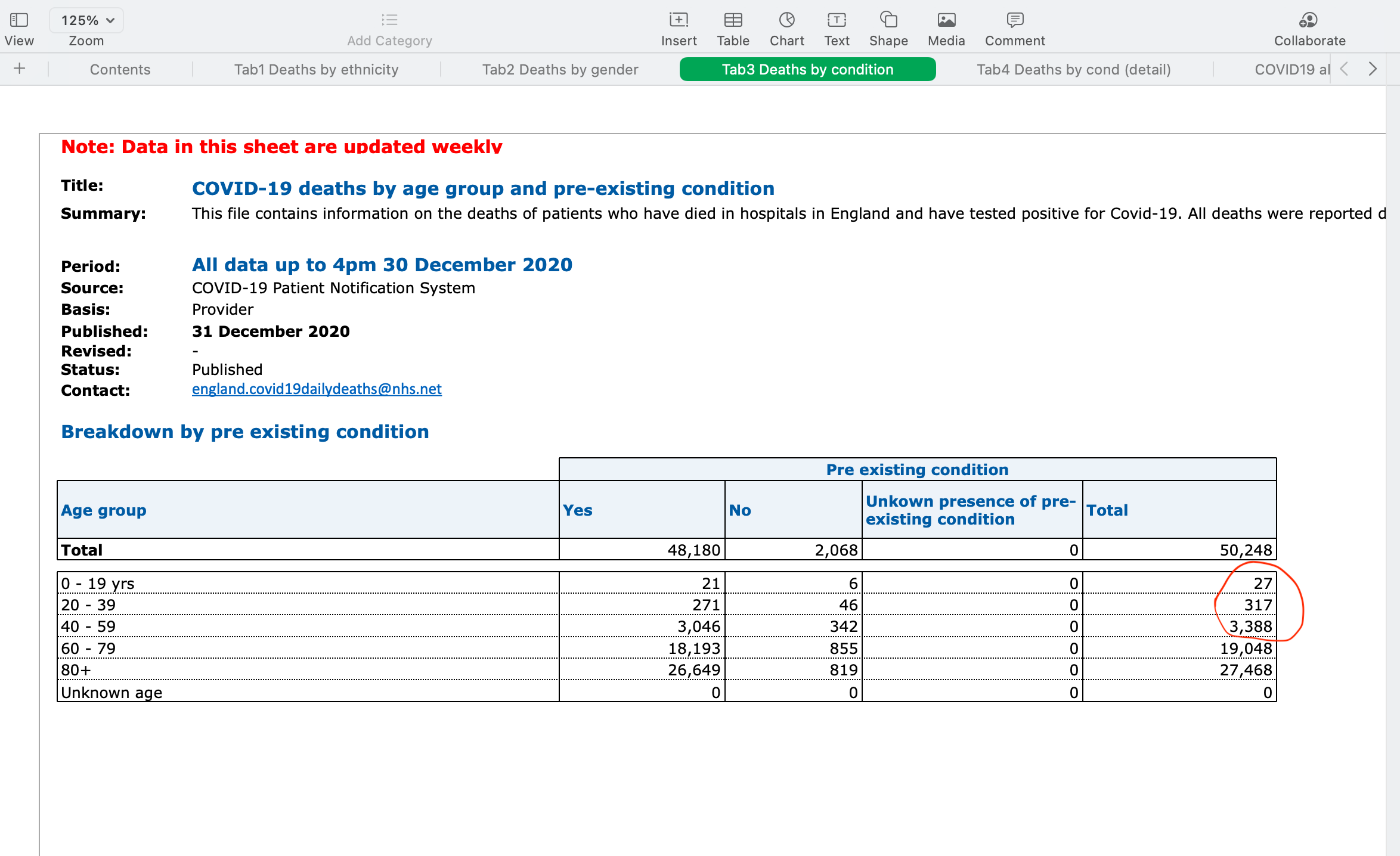Viewport: 1400px width, 856px height.
Task: Open the Media browser icon
Action: 946,20
